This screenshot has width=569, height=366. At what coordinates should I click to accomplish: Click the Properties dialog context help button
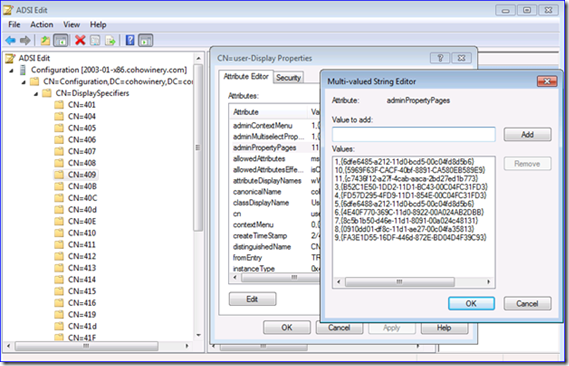point(440,58)
